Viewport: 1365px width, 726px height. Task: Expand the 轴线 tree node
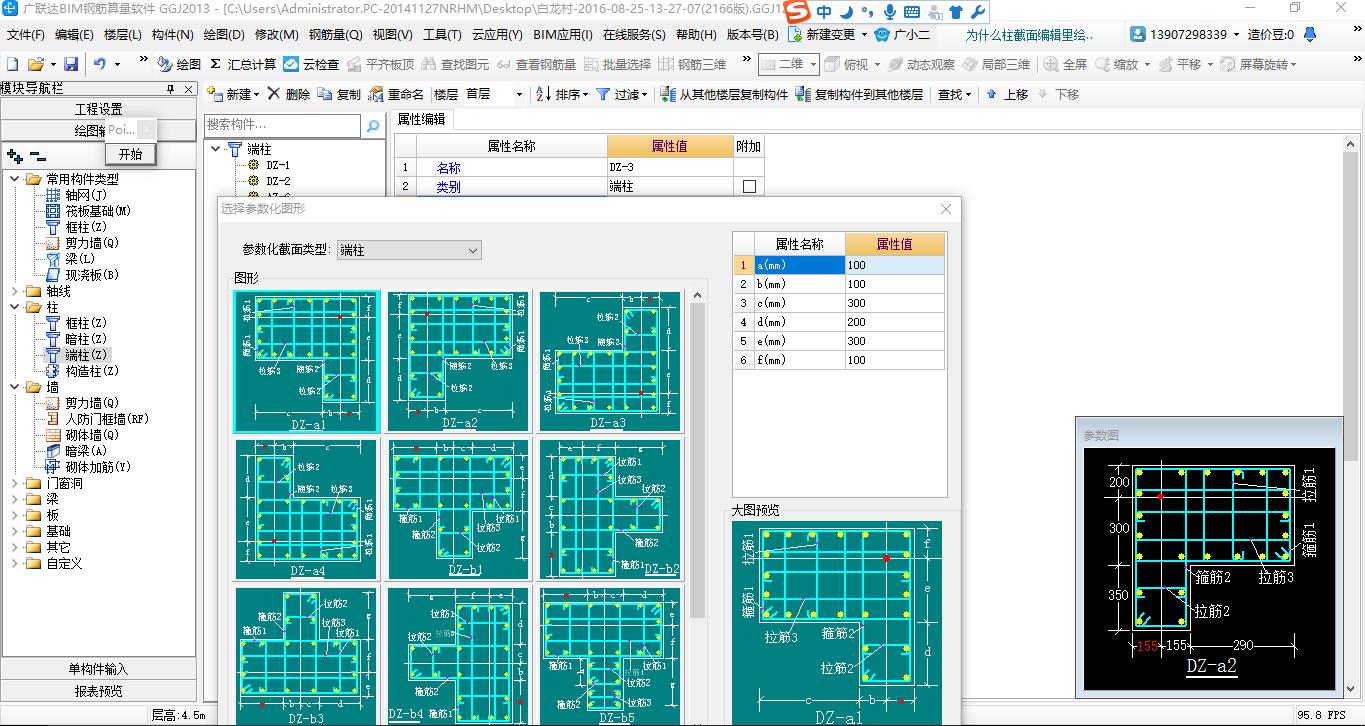pos(15,291)
